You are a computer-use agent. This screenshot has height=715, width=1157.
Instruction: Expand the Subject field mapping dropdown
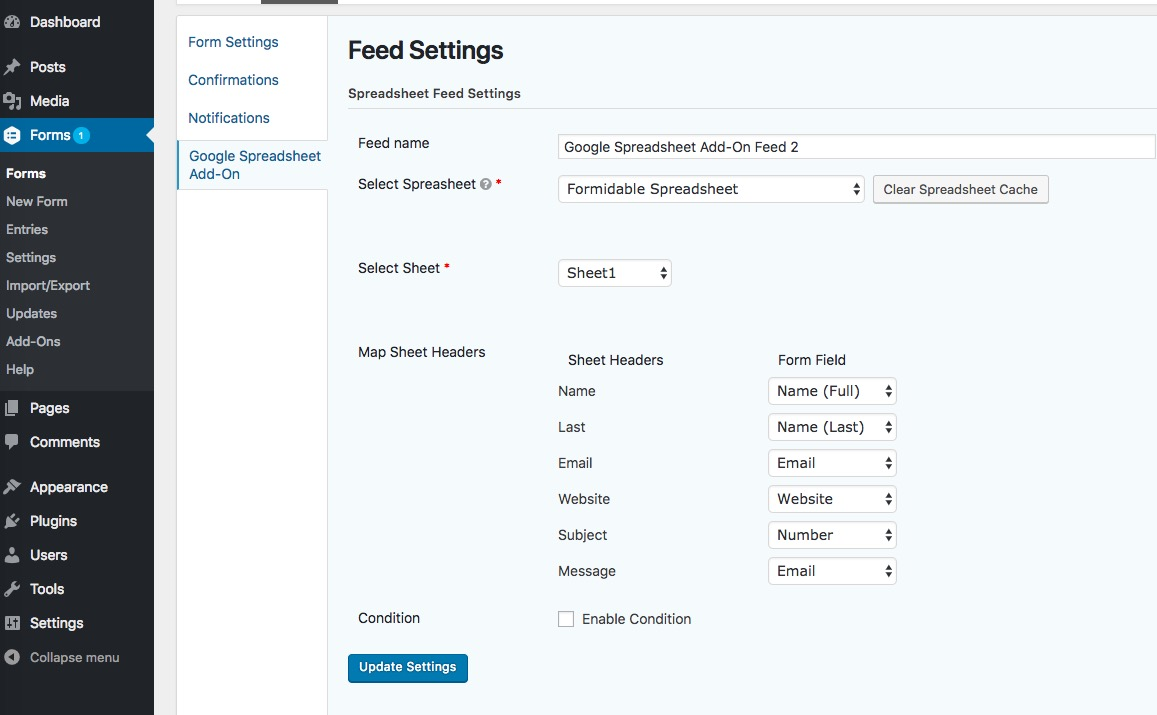point(832,535)
